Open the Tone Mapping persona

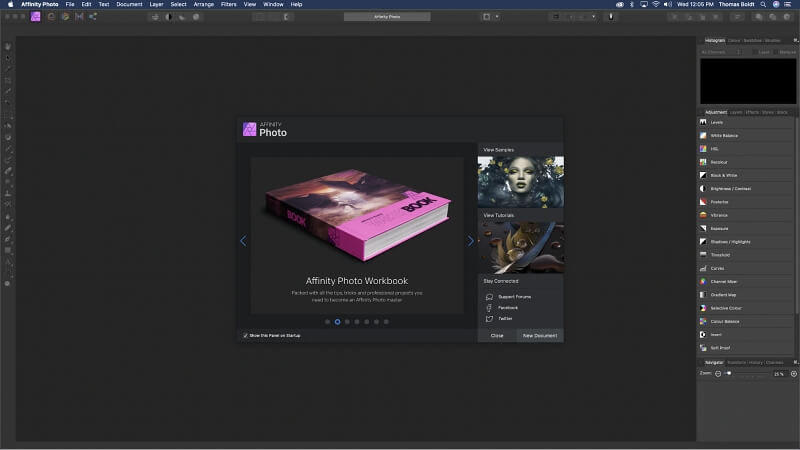(79, 16)
